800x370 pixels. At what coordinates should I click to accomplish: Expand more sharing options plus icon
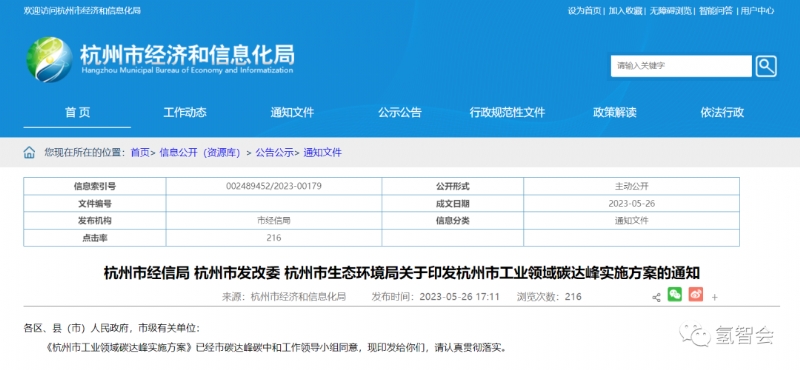coord(714,298)
